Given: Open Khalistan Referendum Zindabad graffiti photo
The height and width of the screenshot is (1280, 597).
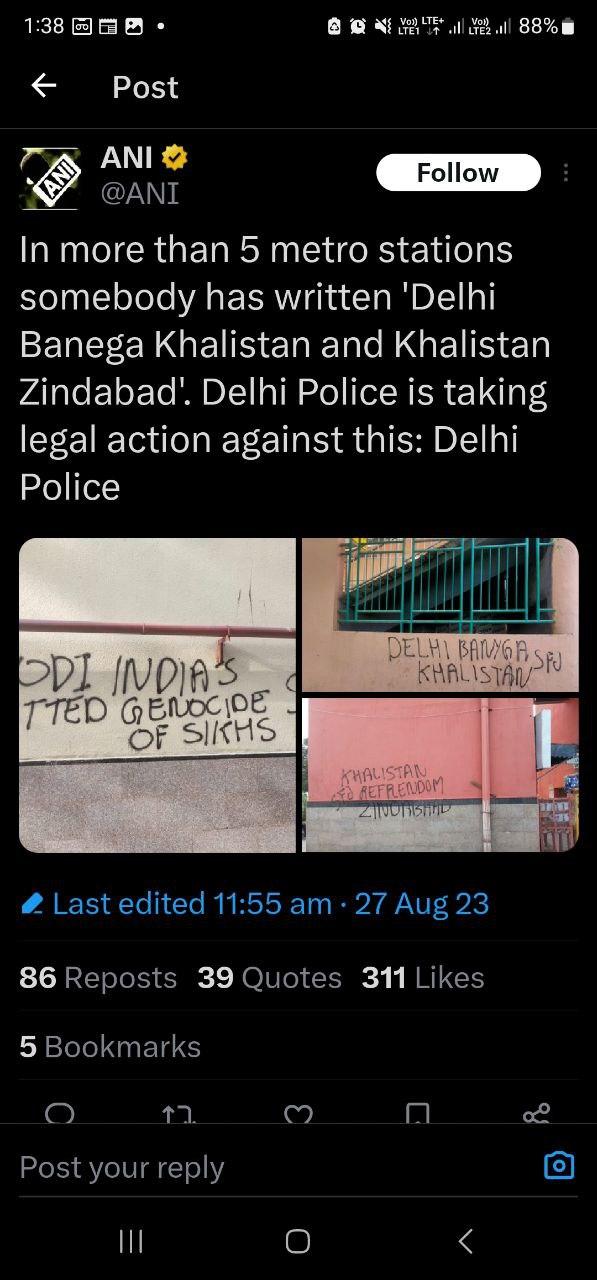Looking at the screenshot, I should point(440,775).
